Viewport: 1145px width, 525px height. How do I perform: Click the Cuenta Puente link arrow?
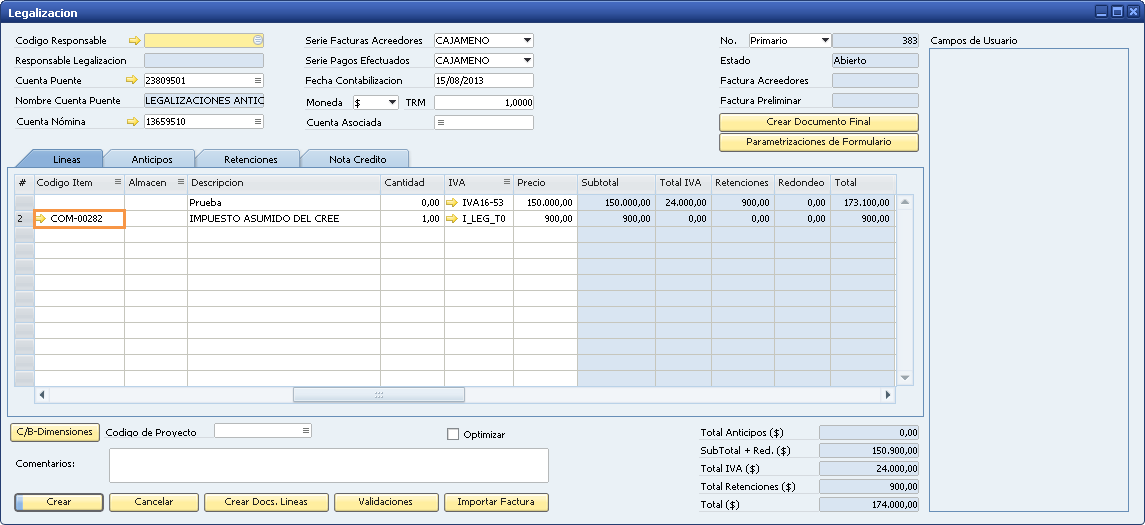pyautogui.click(x=130, y=80)
